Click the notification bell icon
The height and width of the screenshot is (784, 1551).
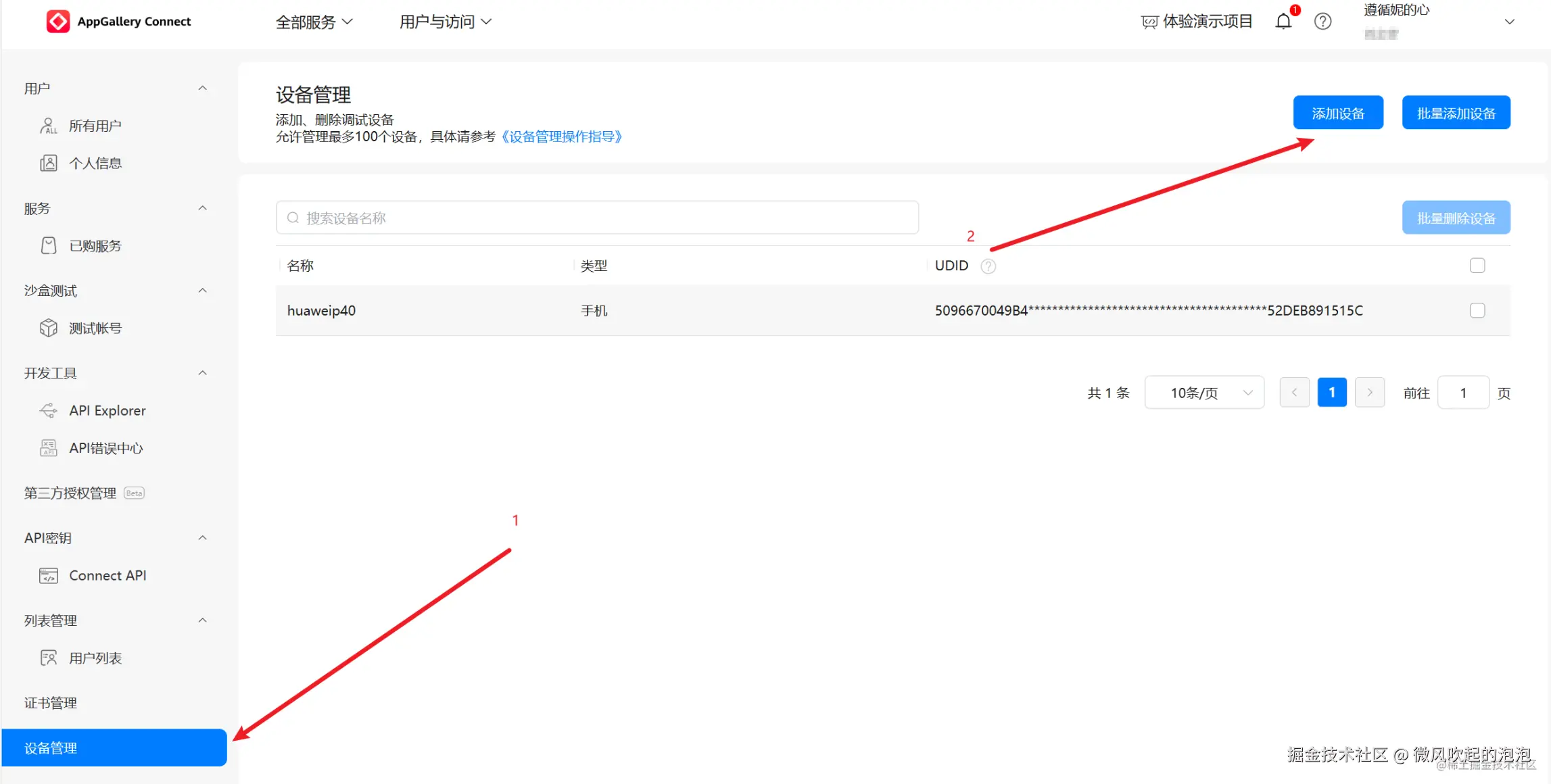[1283, 22]
